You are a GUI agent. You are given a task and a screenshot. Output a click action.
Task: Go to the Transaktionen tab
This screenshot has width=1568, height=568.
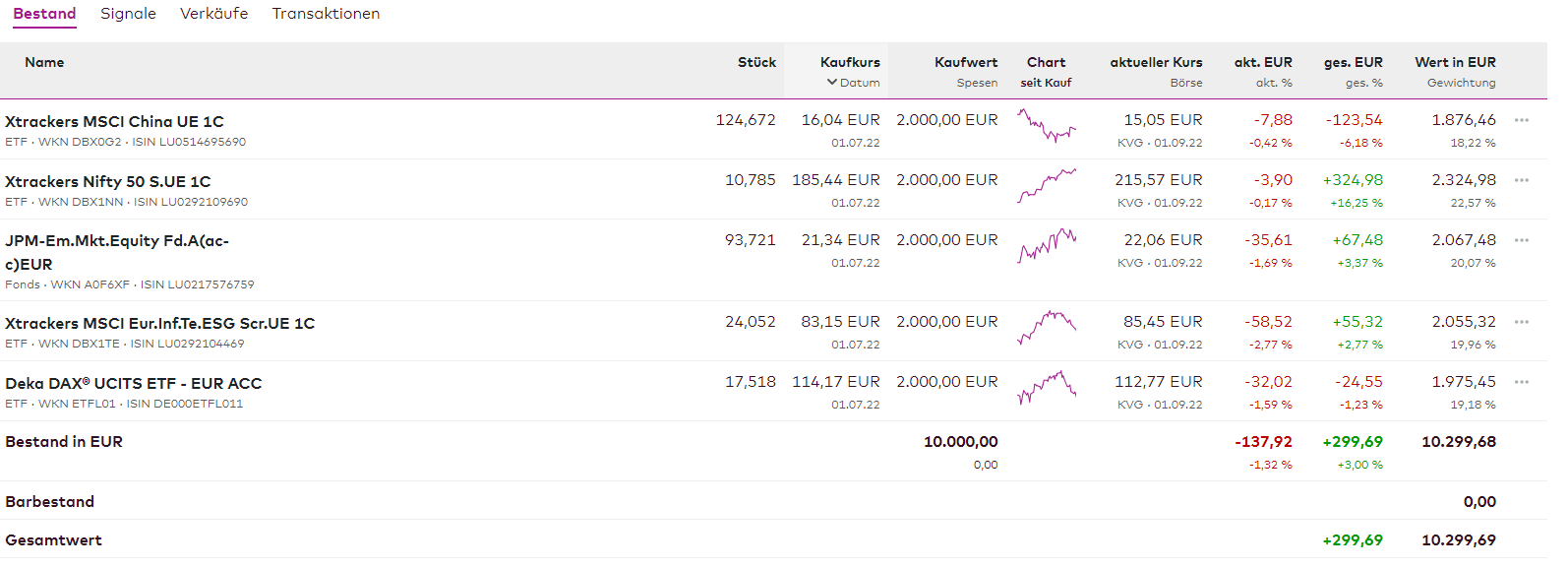(x=326, y=14)
